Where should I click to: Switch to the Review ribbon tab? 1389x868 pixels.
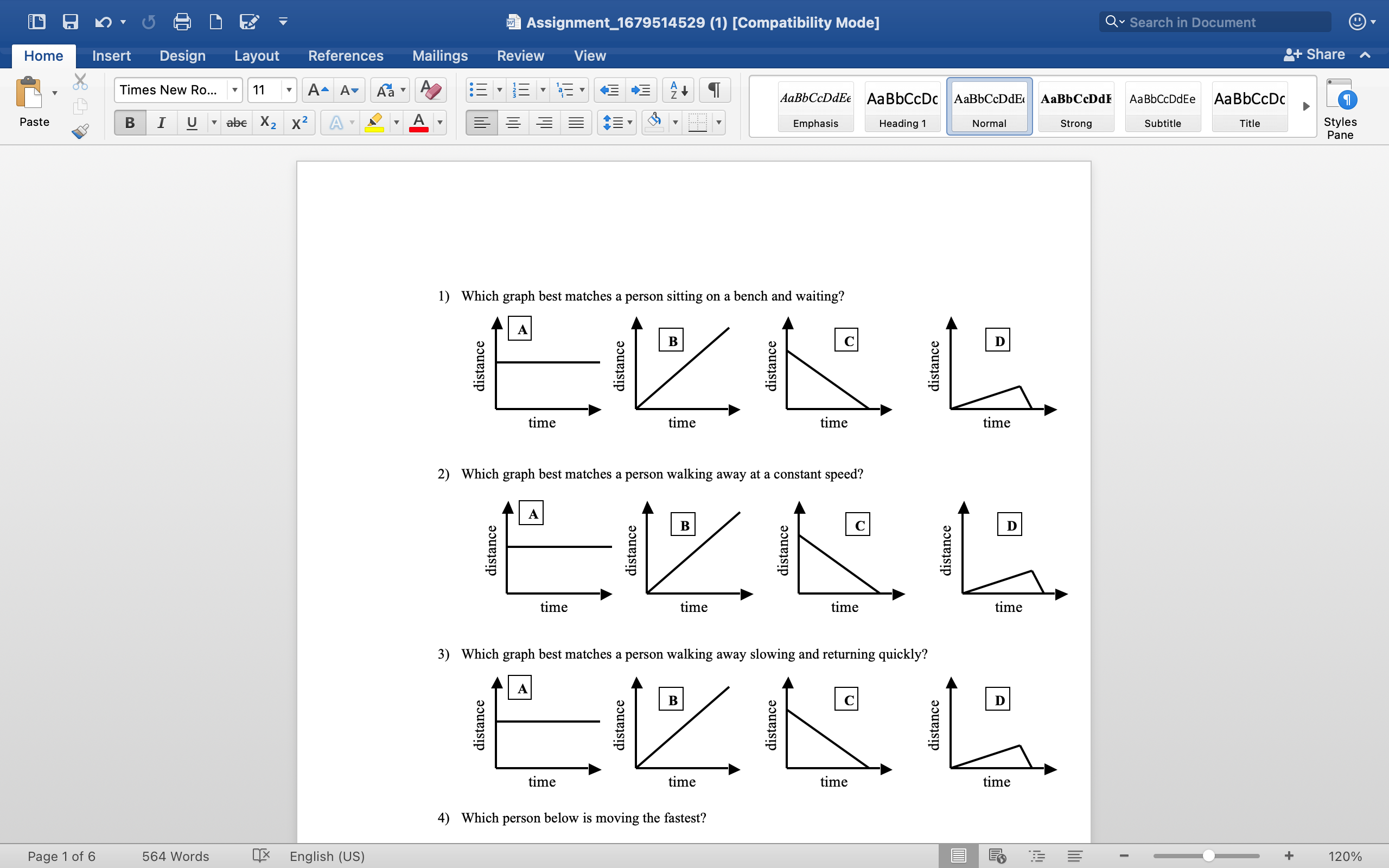[x=520, y=56]
